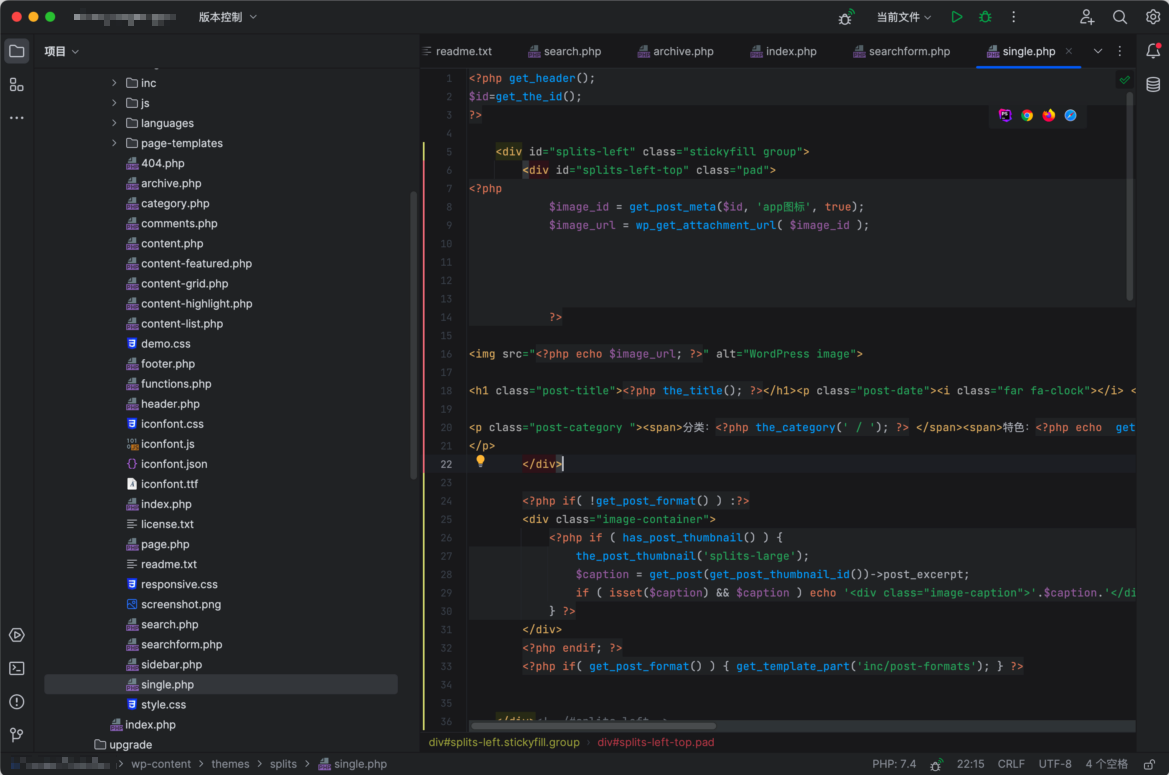This screenshot has height=775, width=1169.
Task: Click the div#splits-left-top.pad breadcrumb
Action: (x=656, y=742)
